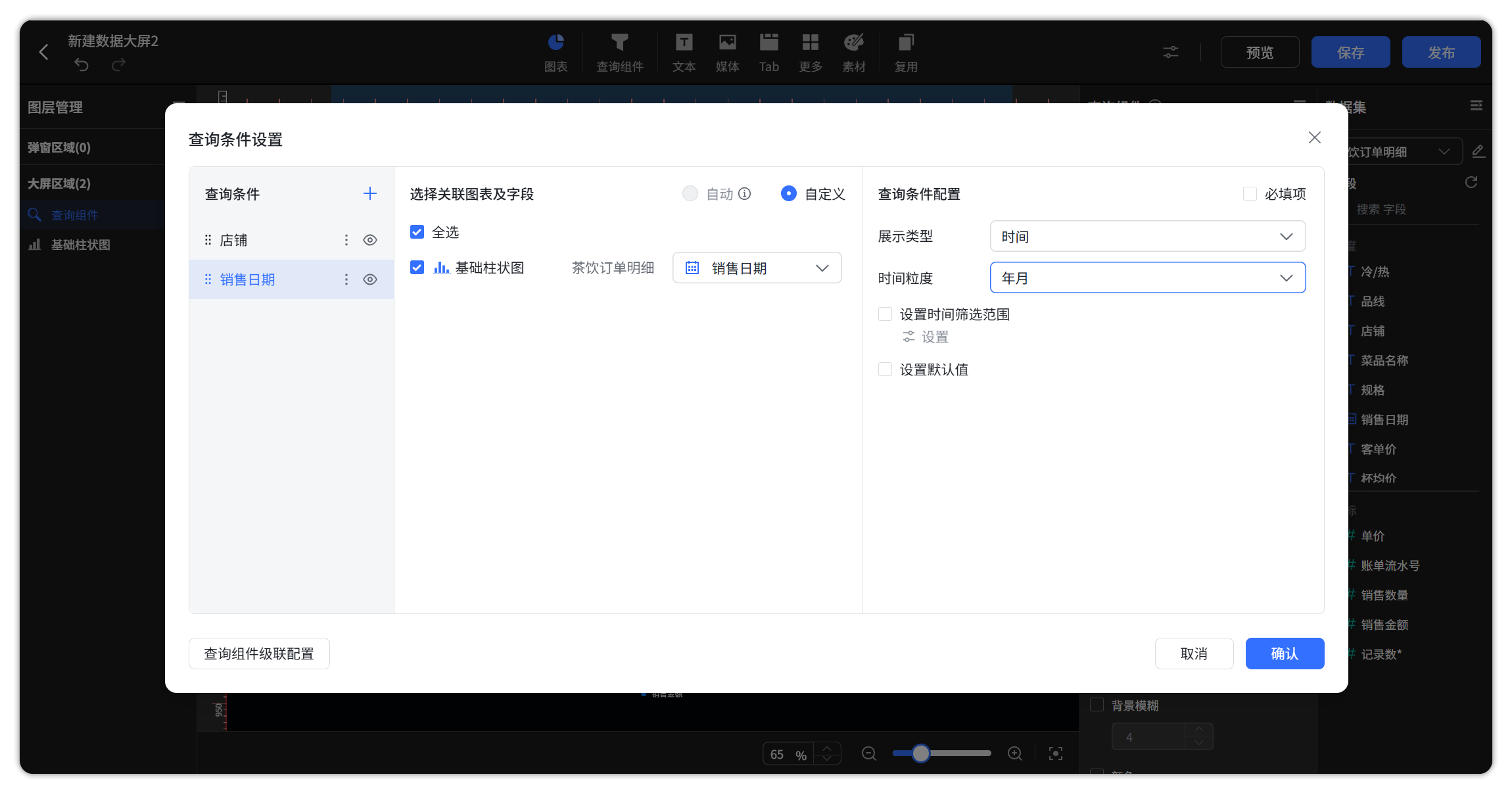
Task: Select 基础柱状图 layer in layer panel
Action: click(x=92, y=245)
